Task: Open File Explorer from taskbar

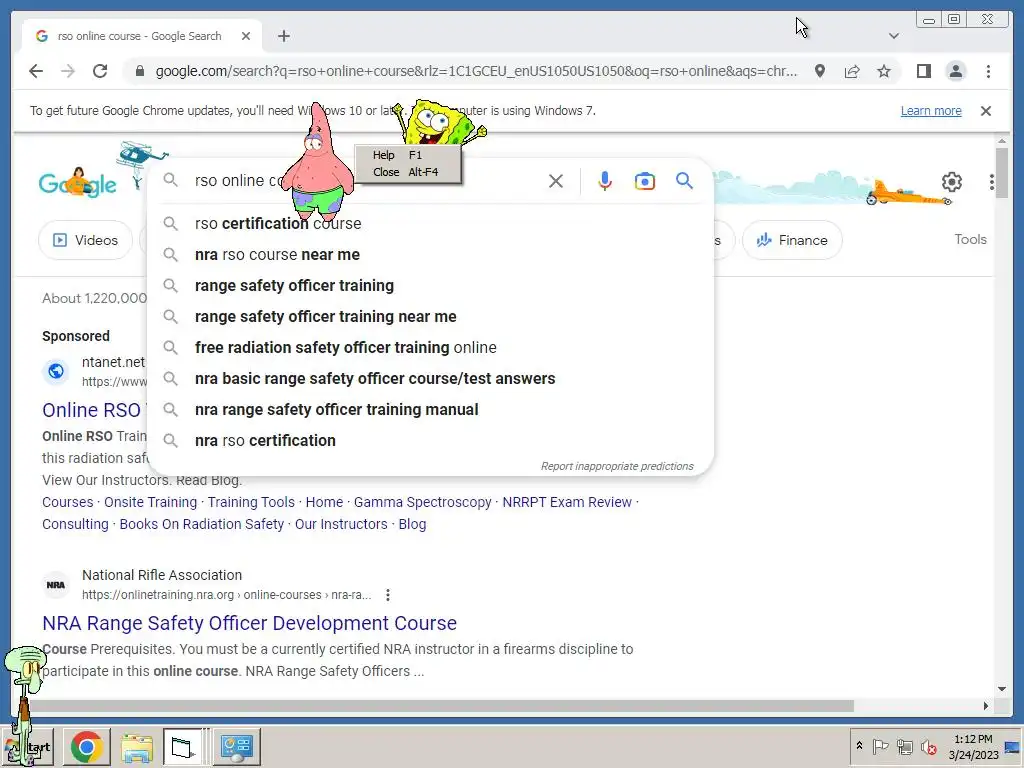Action: [x=136, y=747]
